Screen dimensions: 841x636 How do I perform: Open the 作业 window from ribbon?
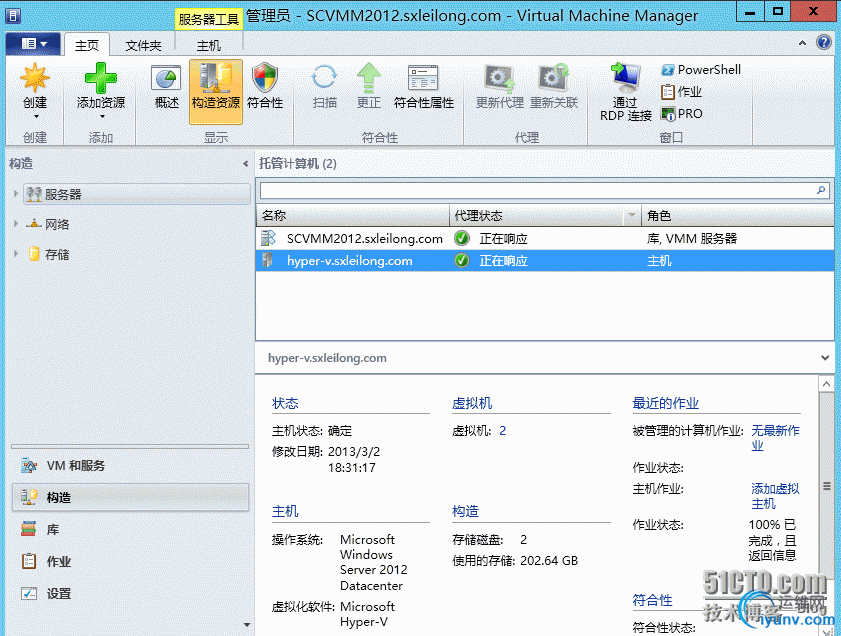pos(682,92)
